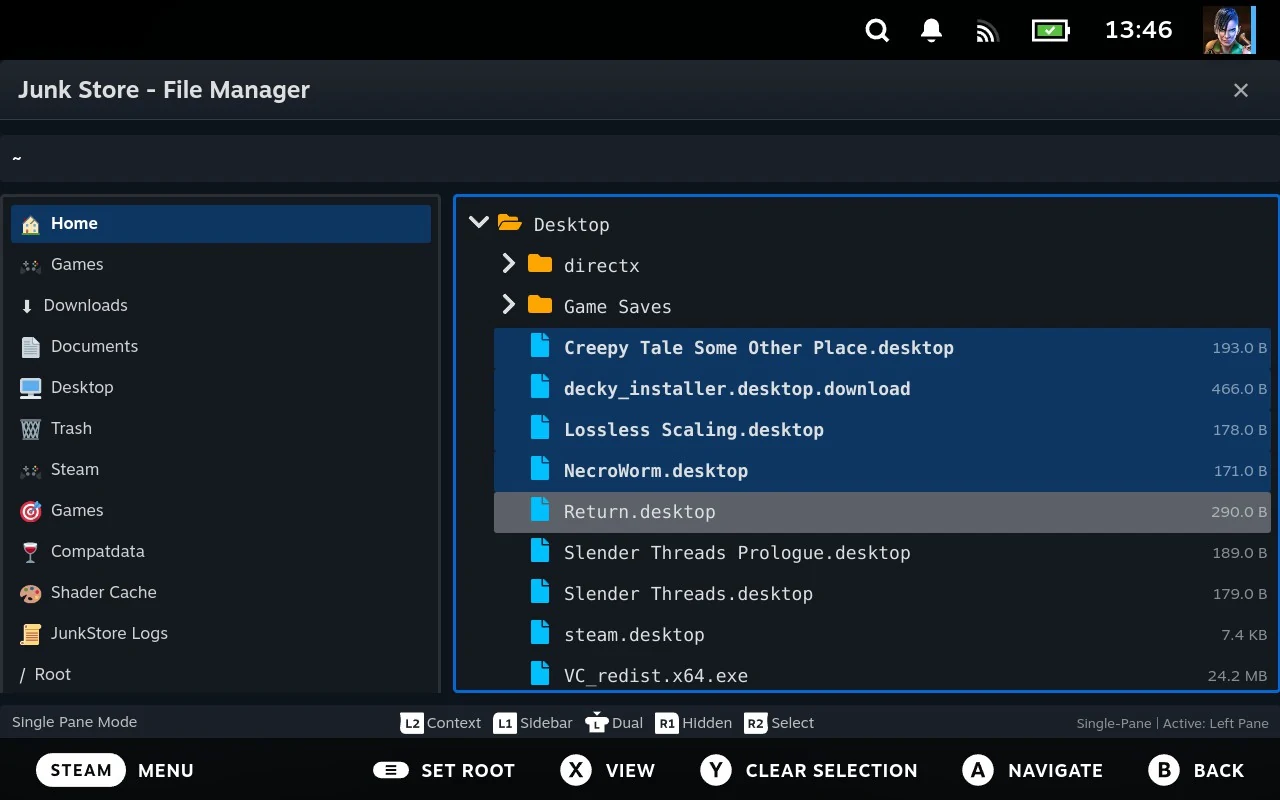The height and width of the screenshot is (800, 1280).
Task: Open Compatdata in the sidebar
Action: click(x=221, y=551)
